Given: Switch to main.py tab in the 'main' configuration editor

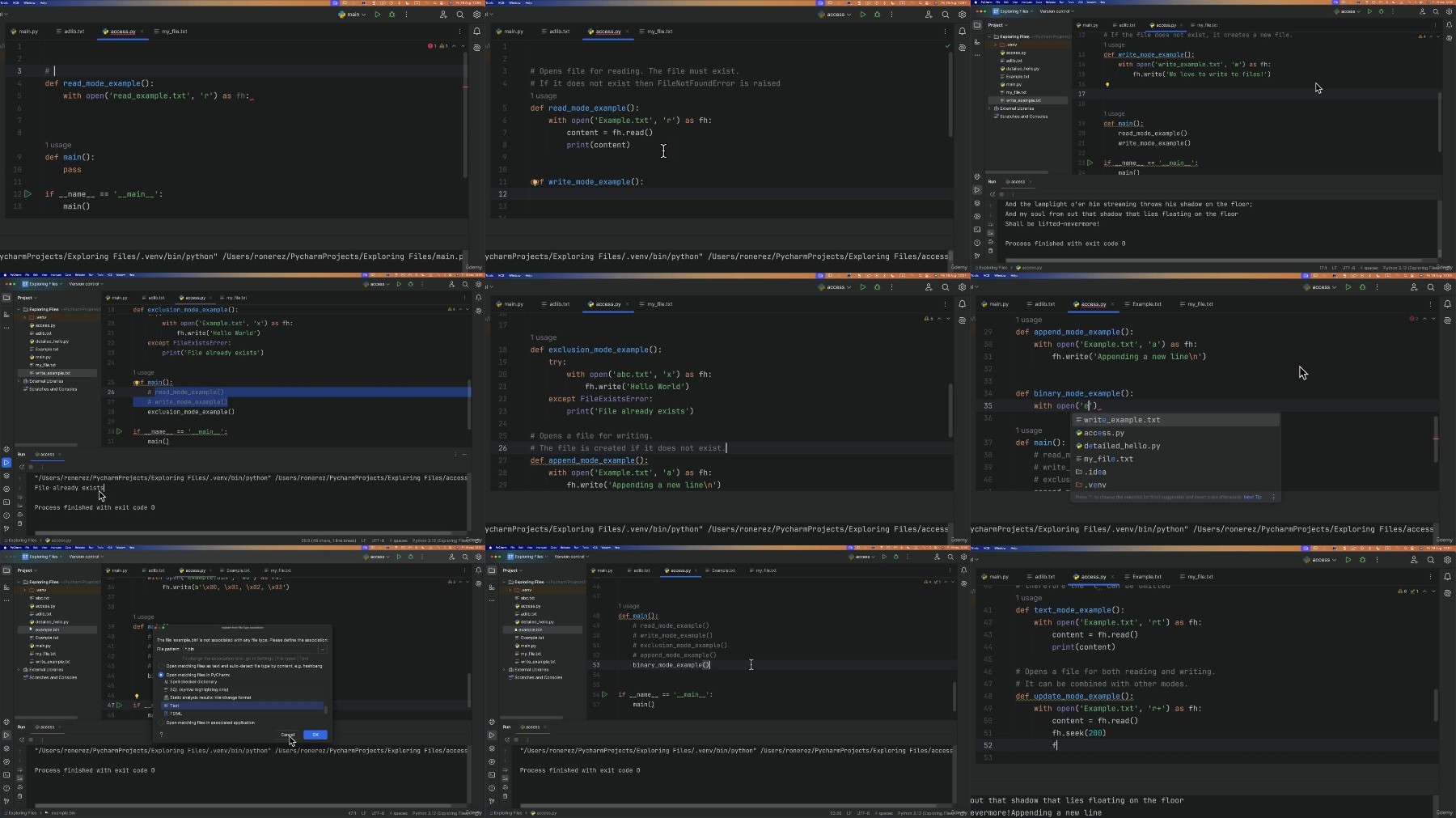Looking at the screenshot, I should [25, 32].
